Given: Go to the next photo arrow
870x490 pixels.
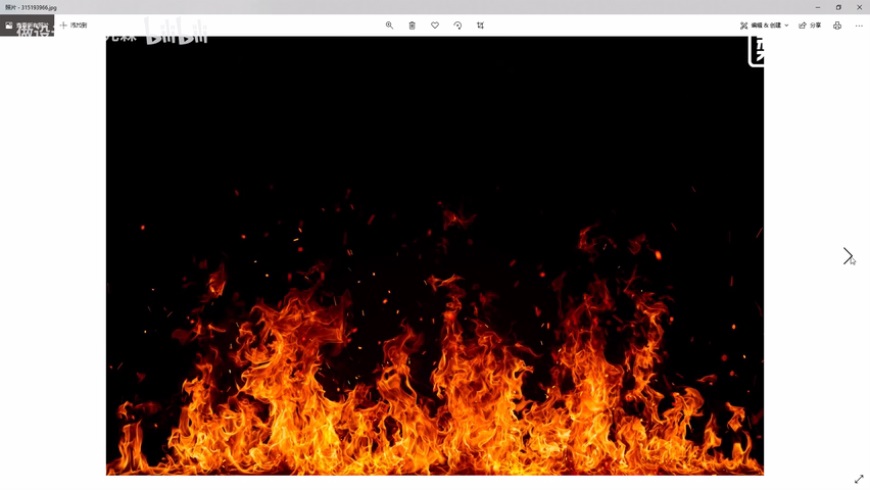Looking at the screenshot, I should tap(847, 256).
